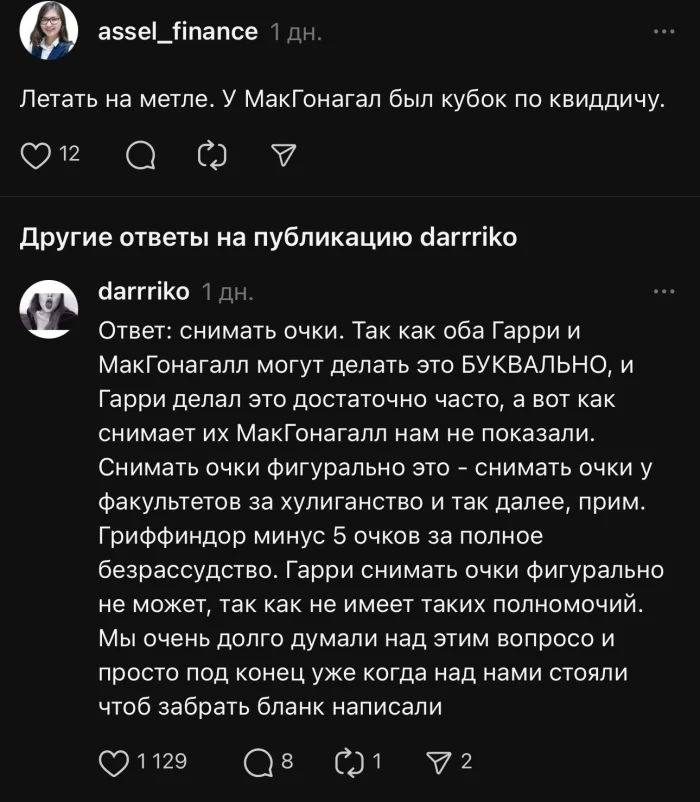Open the comment icon on assel_finance's post
Viewport: 700px width, 802px height.
tap(144, 156)
